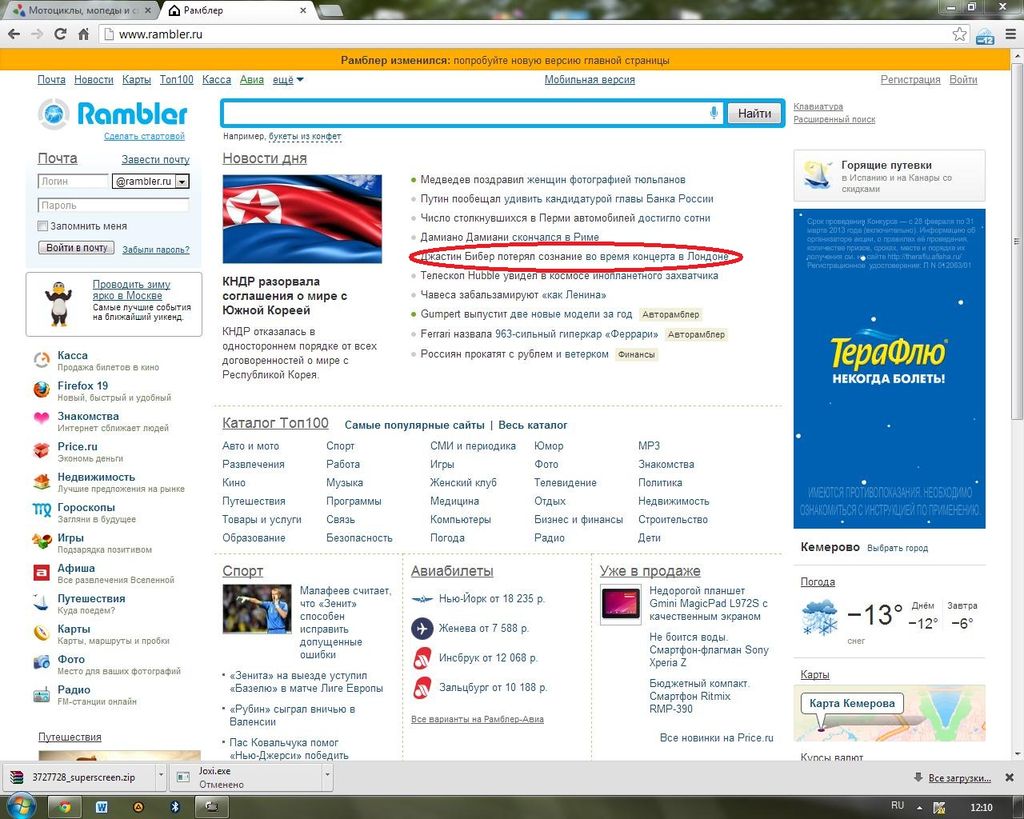
Task: Click the Firefox 19 icon
Action: click(x=41, y=390)
